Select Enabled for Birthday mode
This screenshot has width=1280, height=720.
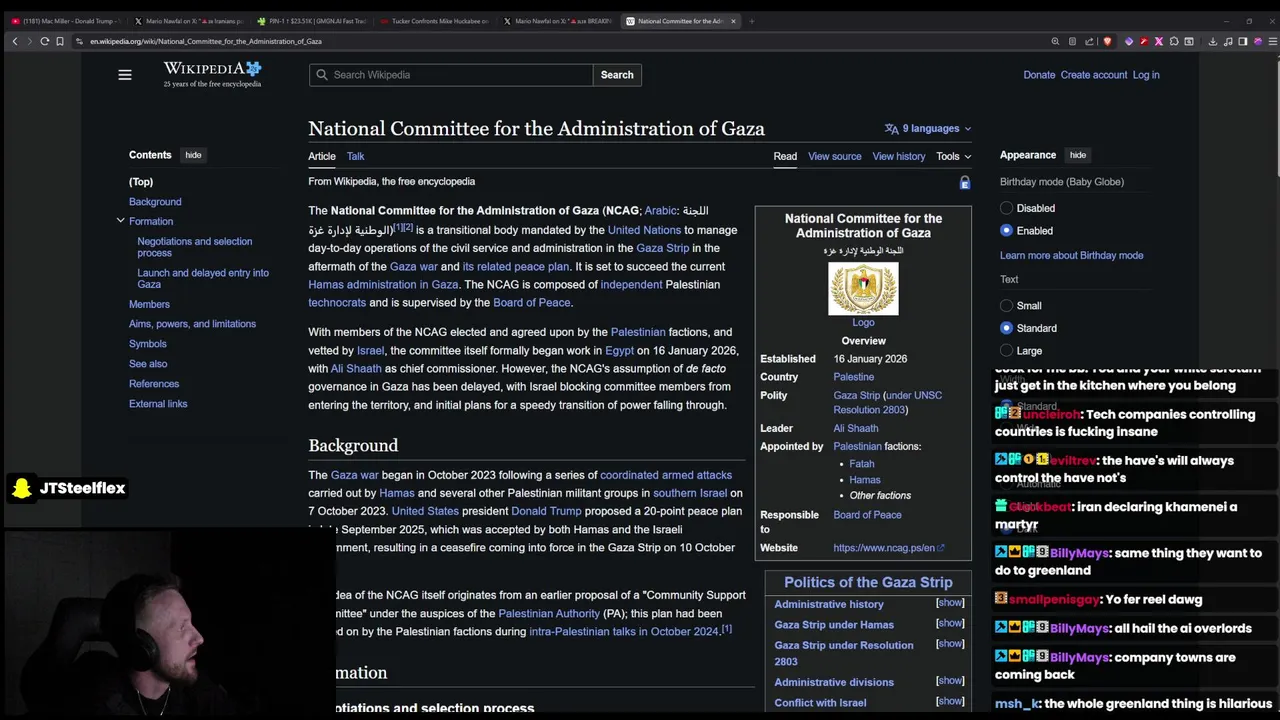[1006, 230]
